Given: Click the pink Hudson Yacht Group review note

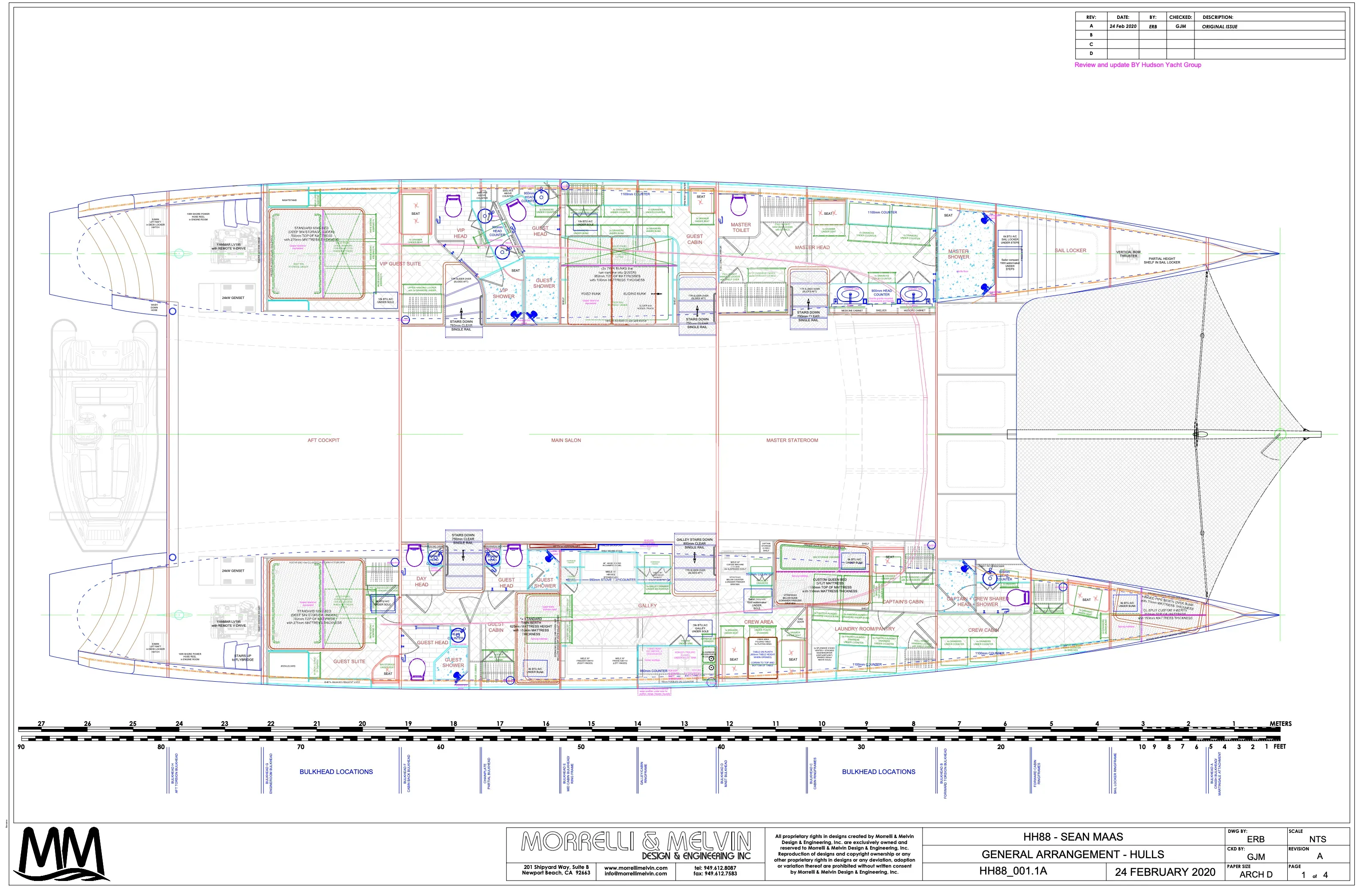Looking at the screenshot, I should pos(1138,65).
